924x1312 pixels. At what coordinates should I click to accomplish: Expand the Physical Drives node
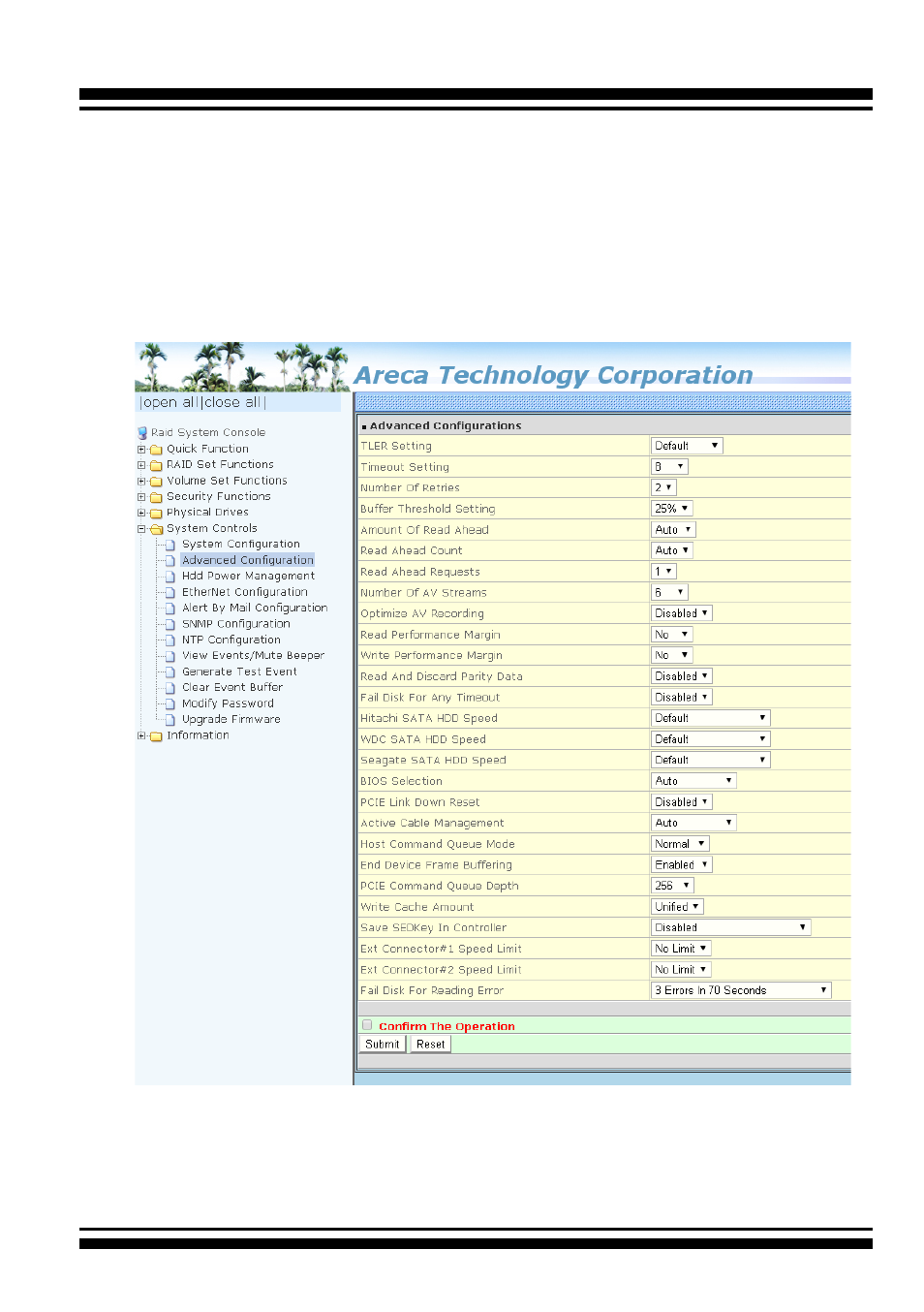[141, 514]
